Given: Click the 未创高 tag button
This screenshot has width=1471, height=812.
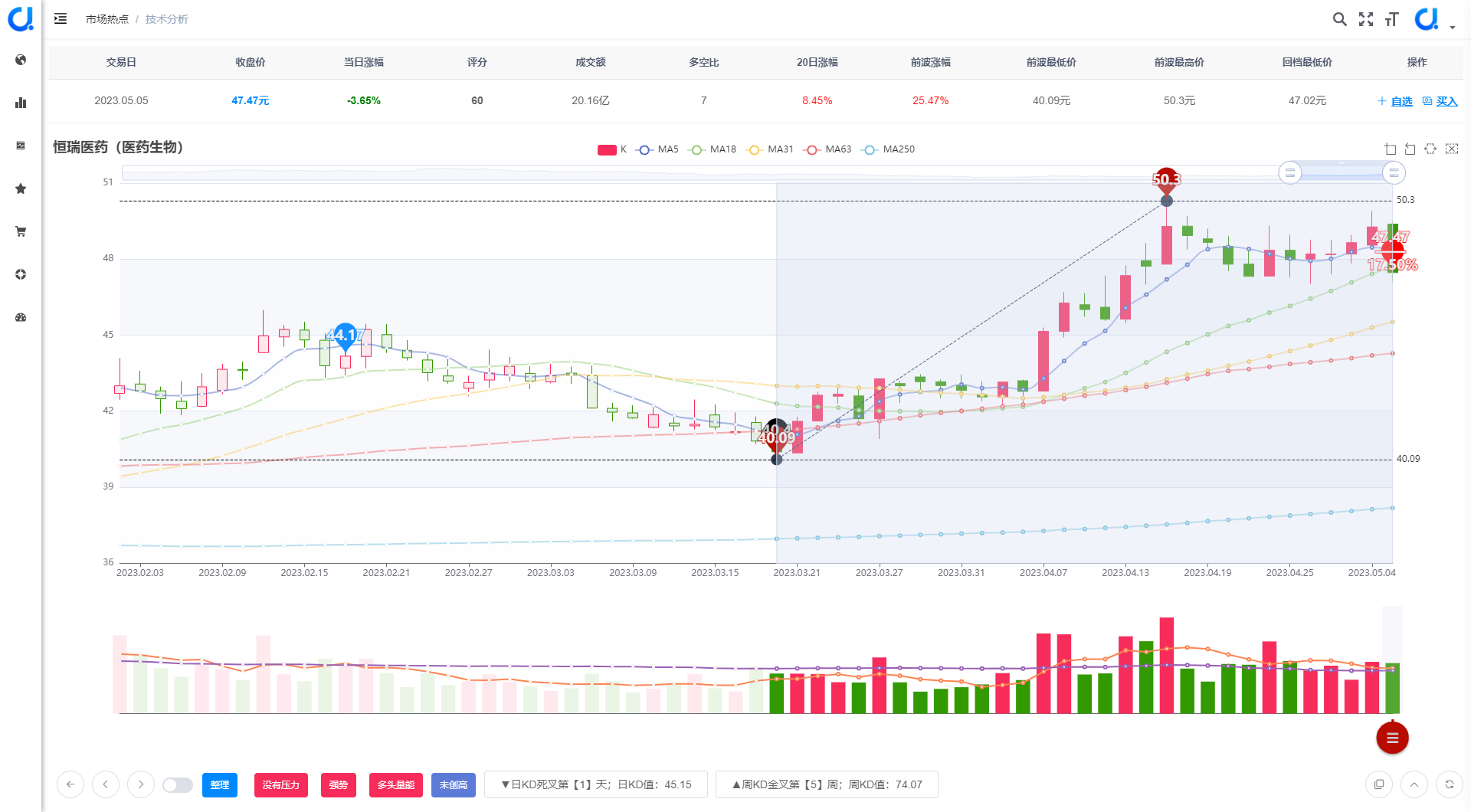Looking at the screenshot, I should [454, 785].
